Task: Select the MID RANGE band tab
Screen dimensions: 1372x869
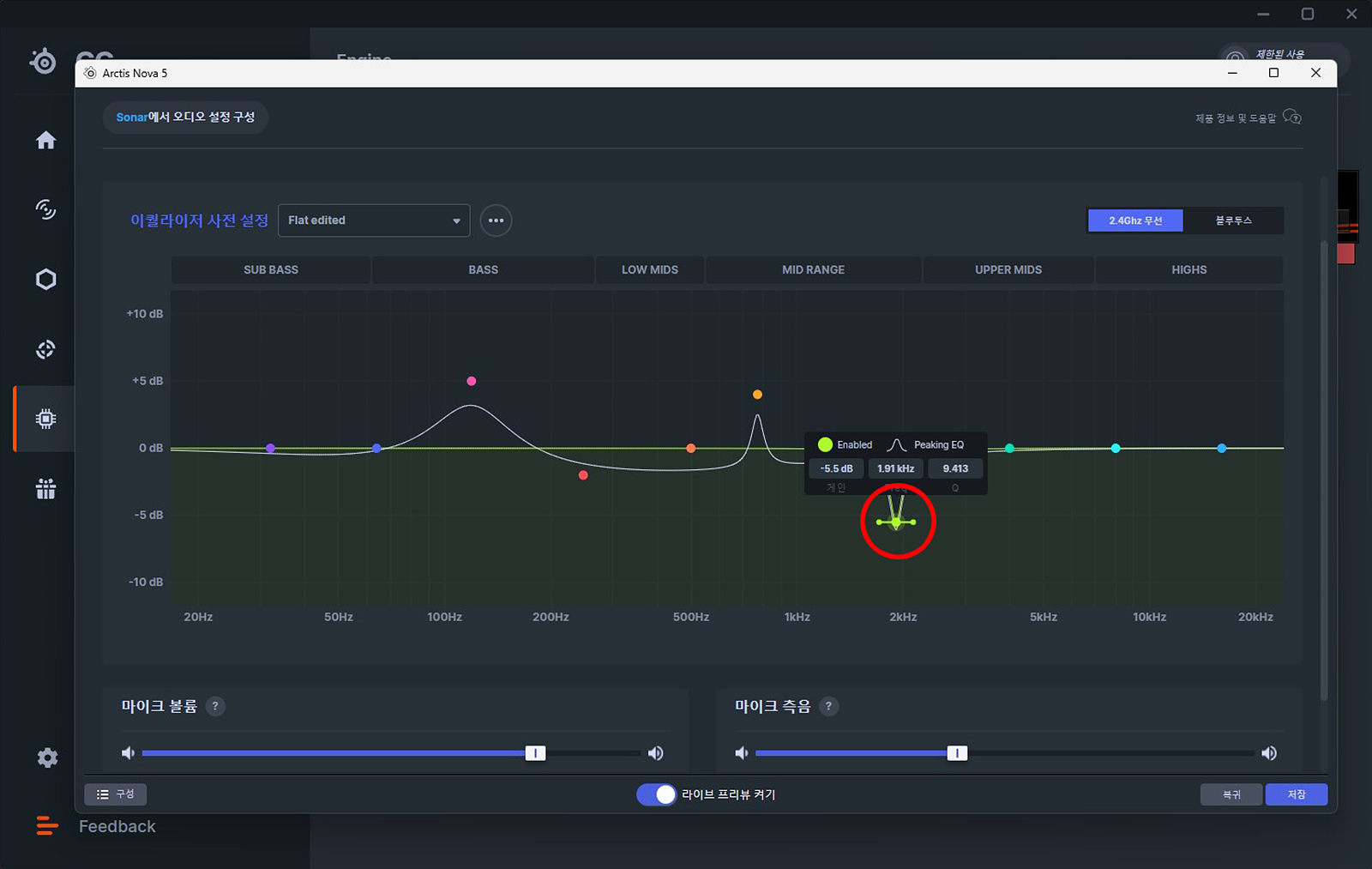Action: coord(813,269)
